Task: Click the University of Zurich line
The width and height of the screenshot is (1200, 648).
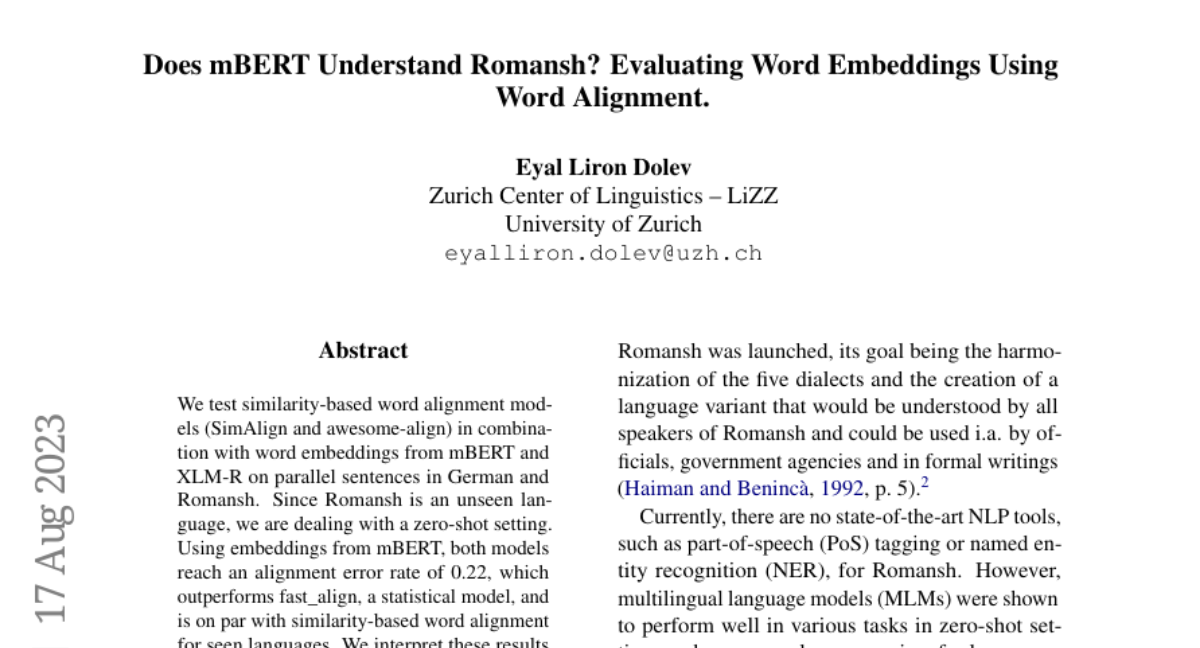Action: (603, 224)
